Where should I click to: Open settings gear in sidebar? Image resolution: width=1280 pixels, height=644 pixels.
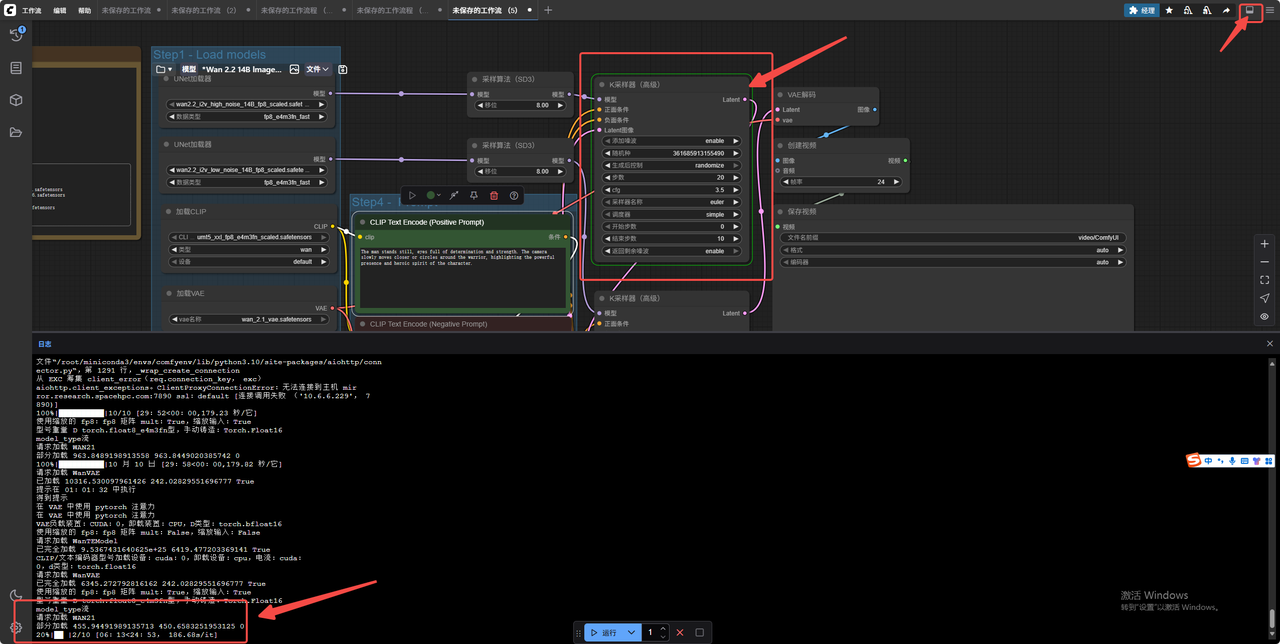tap(16, 627)
